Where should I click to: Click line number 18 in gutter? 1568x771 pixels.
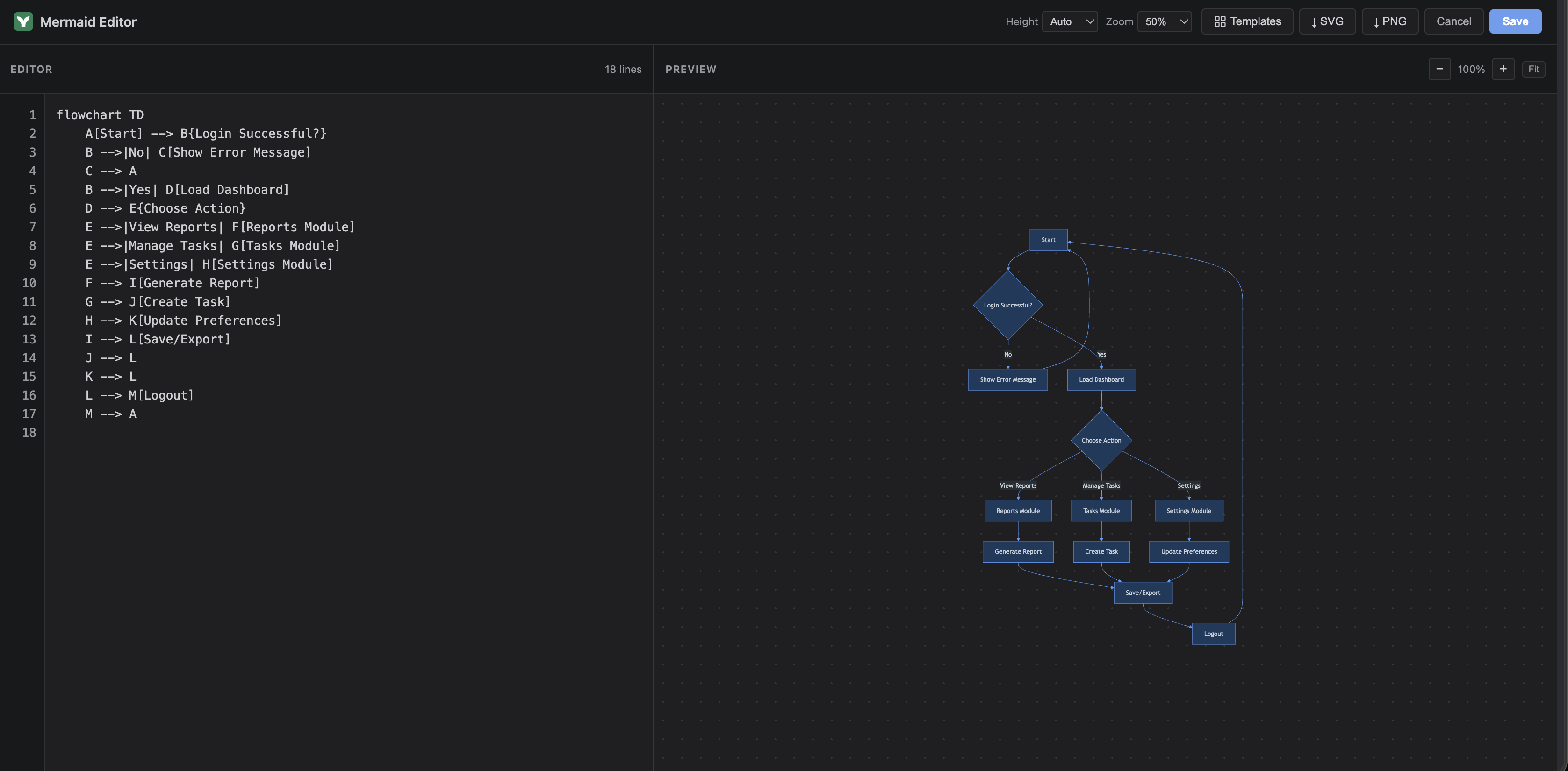[29, 433]
